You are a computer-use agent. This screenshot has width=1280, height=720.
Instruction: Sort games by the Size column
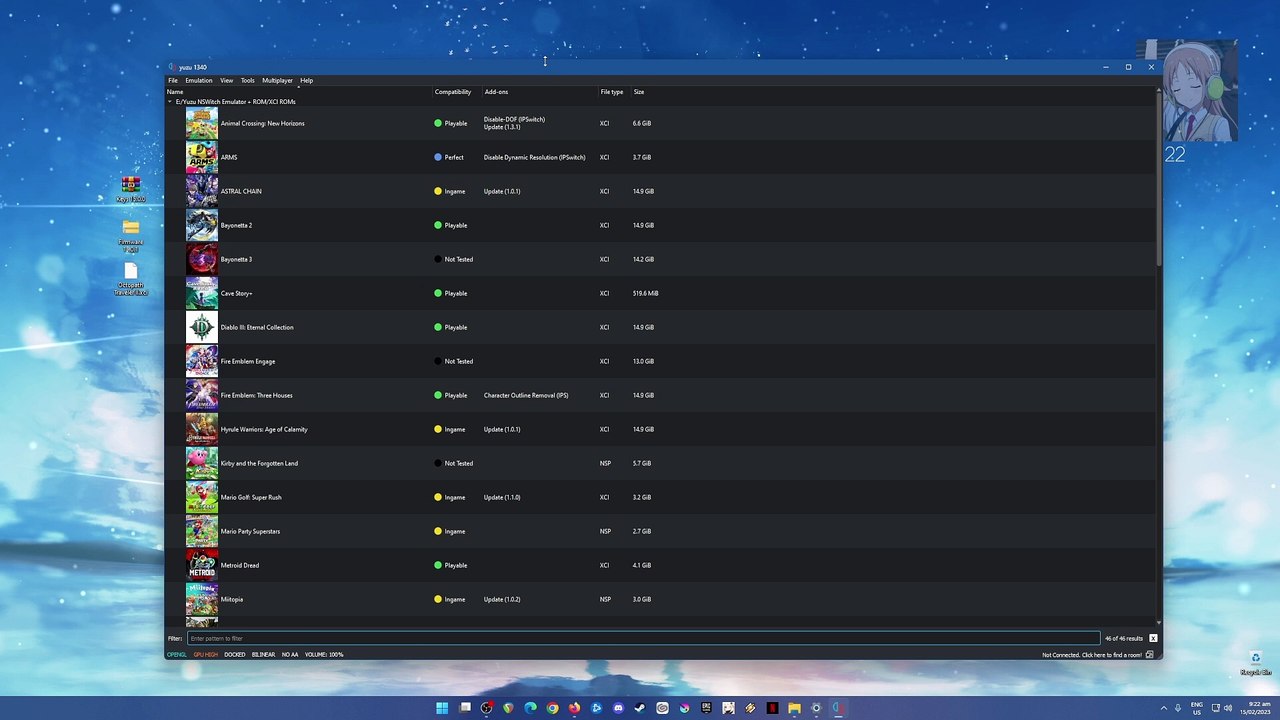[639, 92]
